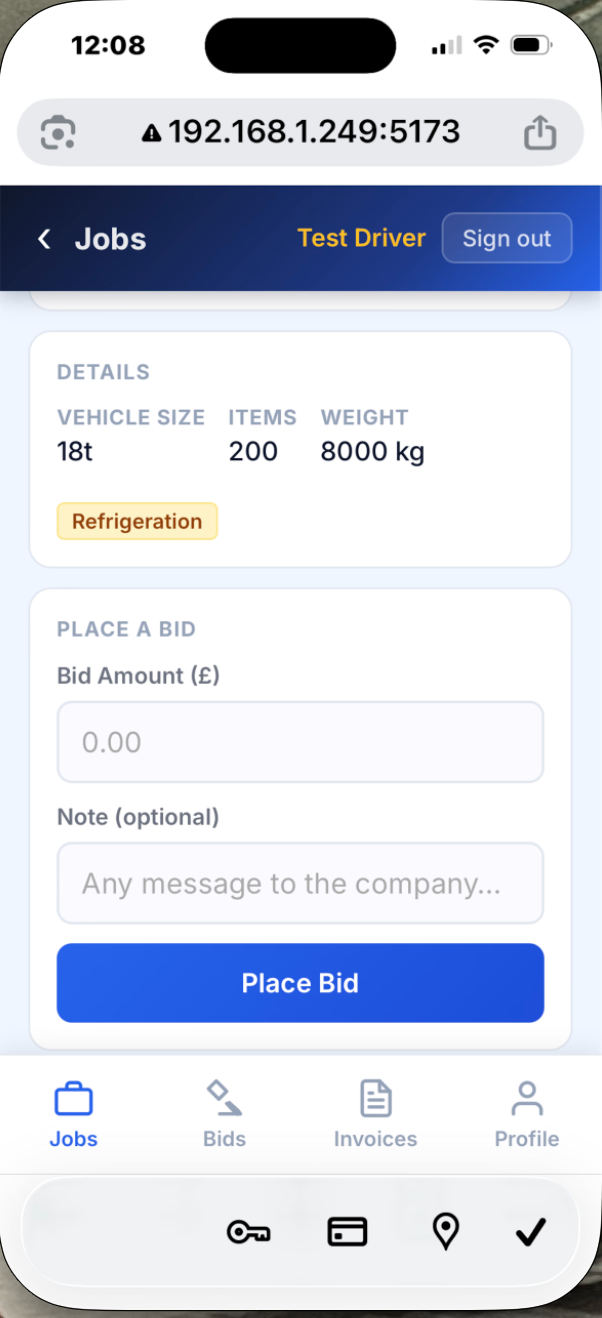Tap the credit card autofill icon
The height and width of the screenshot is (1318, 602).
(347, 1232)
